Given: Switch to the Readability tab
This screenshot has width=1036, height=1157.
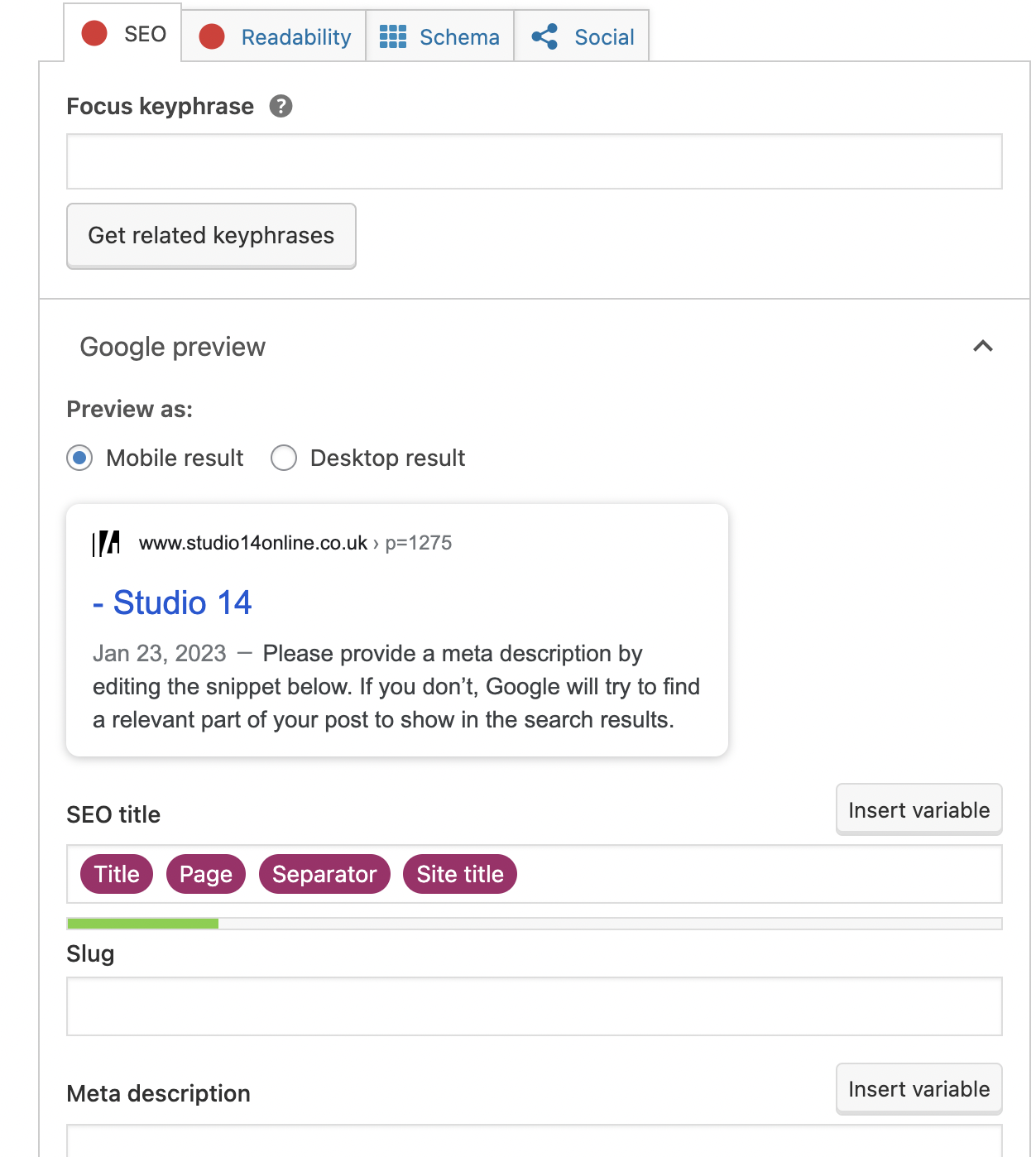Looking at the screenshot, I should [x=295, y=37].
